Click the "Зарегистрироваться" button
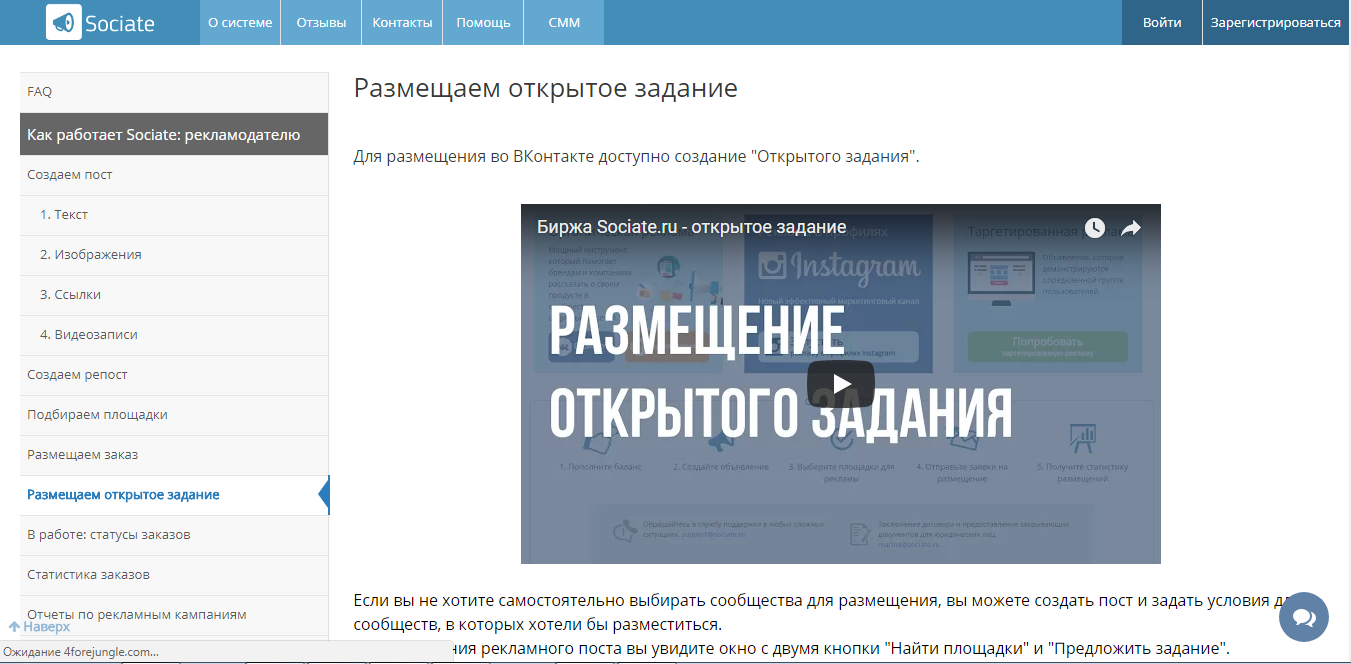The image size is (1351, 664). [1274, 21]
